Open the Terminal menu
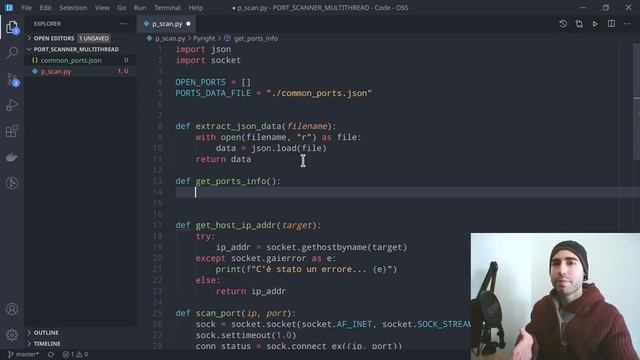The image size is (640, 360). pos(167,8)
